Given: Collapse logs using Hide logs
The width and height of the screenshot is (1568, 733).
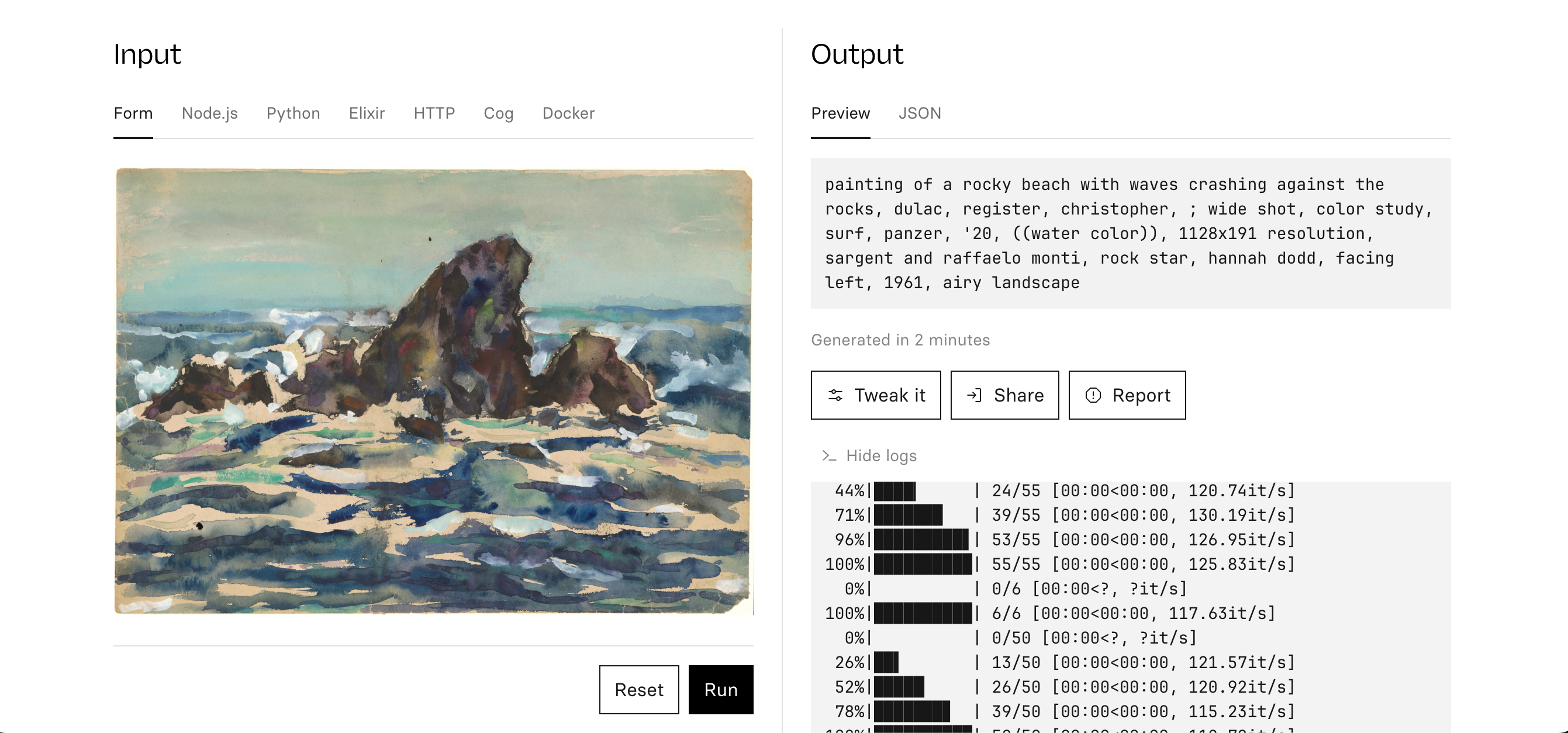Looking at the screenshot, I should click(x=881, y=455).
